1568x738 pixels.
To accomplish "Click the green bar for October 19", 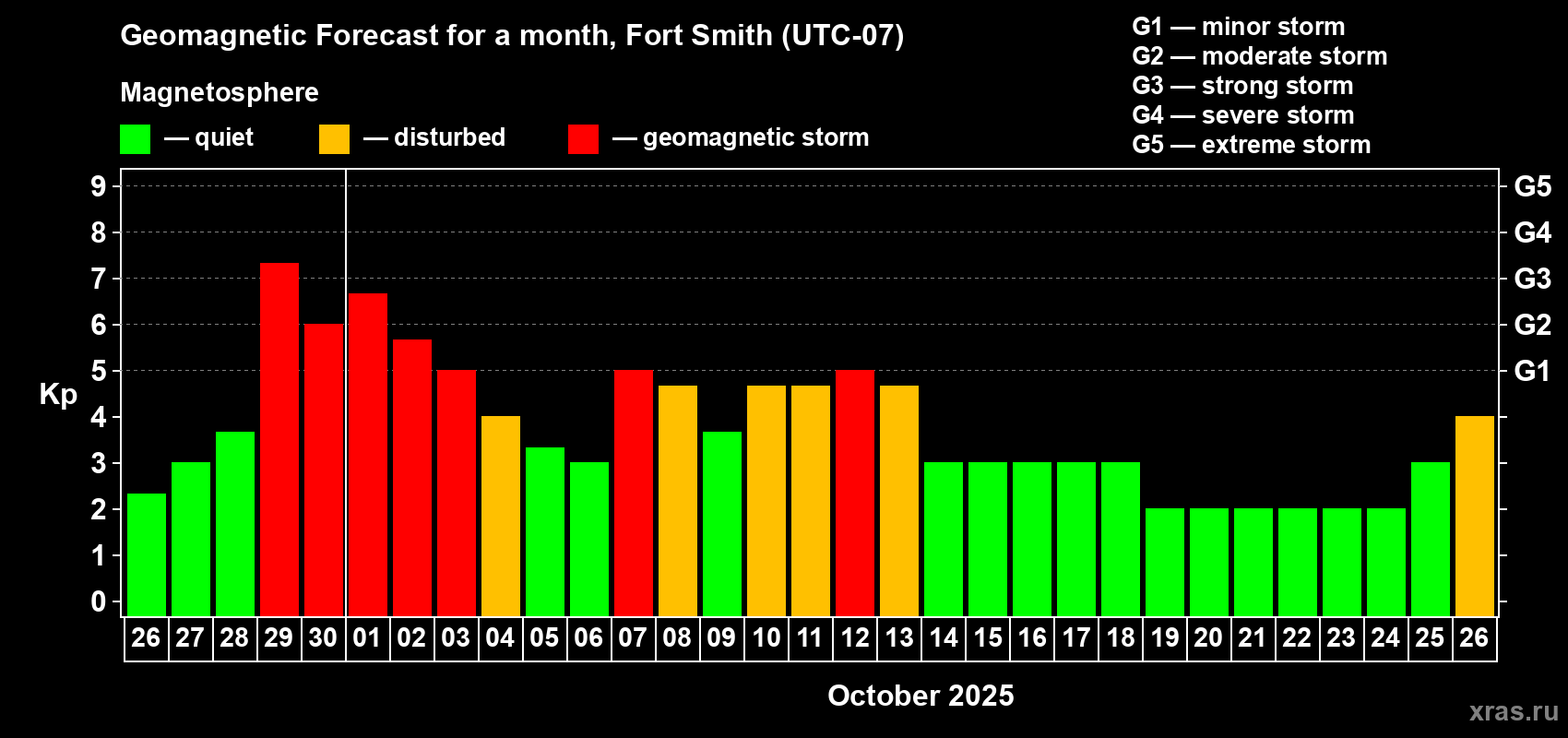I will coord(1165,562).
